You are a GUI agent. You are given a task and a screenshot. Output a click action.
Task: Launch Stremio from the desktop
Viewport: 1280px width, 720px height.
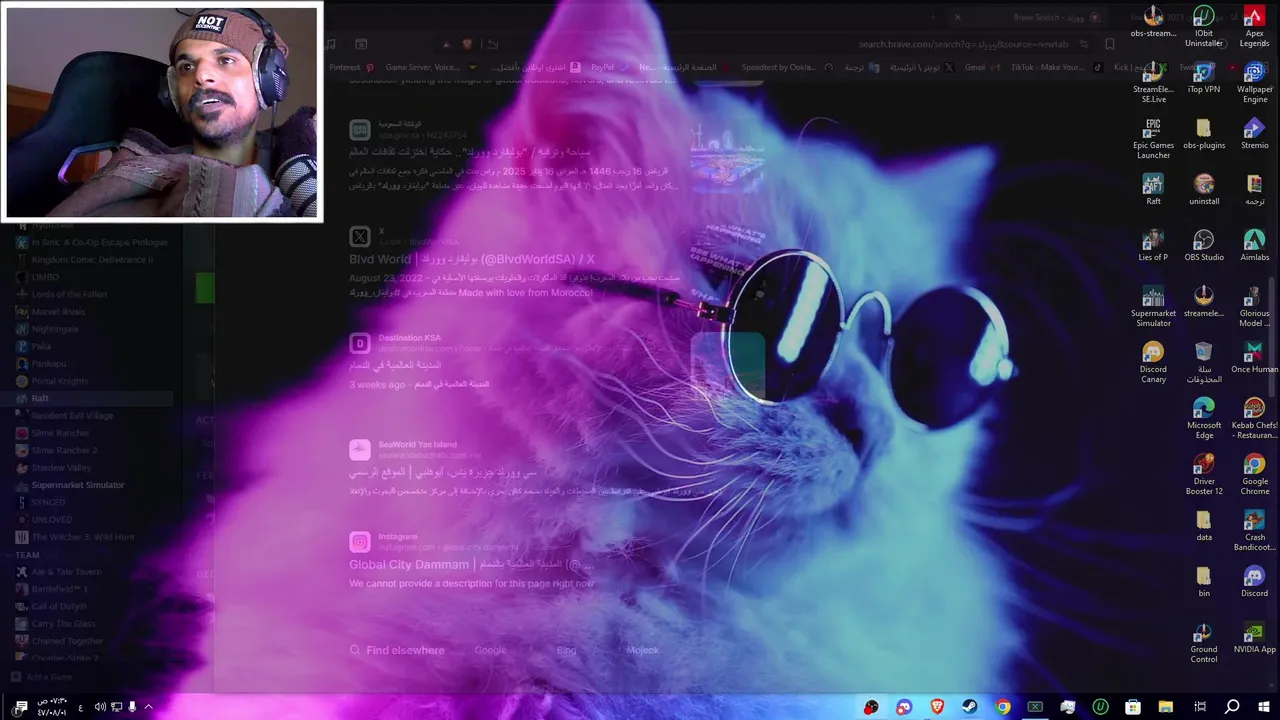[x=1254, y=134]
